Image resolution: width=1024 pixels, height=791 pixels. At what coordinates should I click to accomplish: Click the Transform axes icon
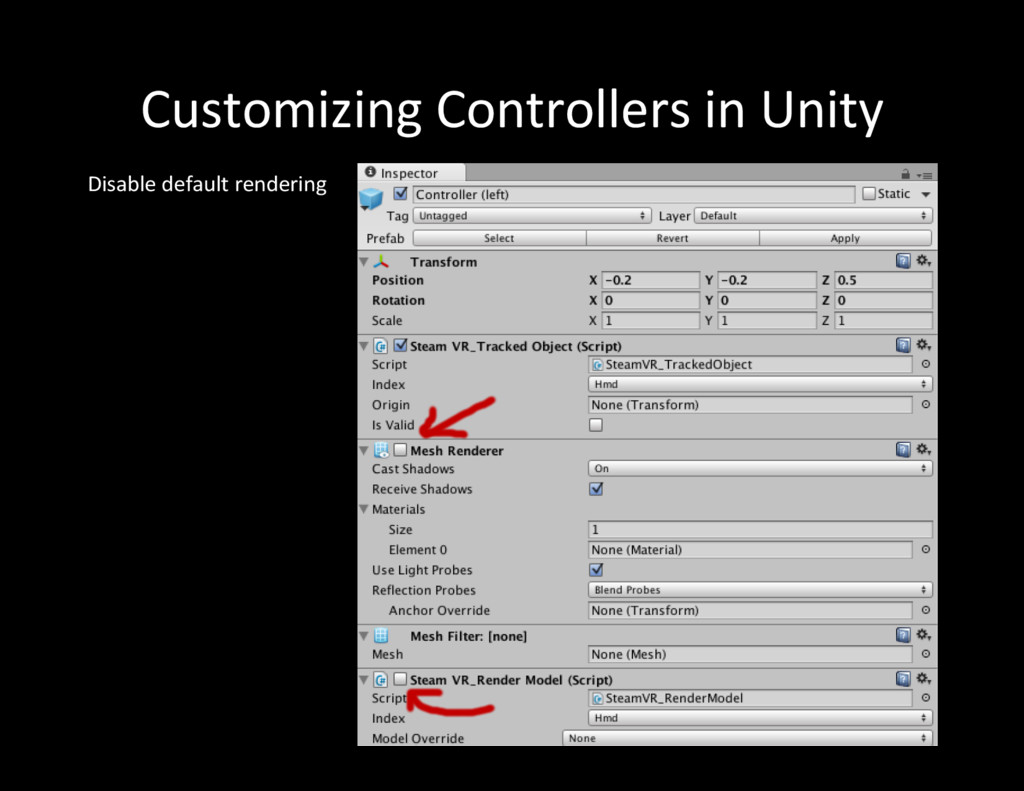click(x=381, y=262)
